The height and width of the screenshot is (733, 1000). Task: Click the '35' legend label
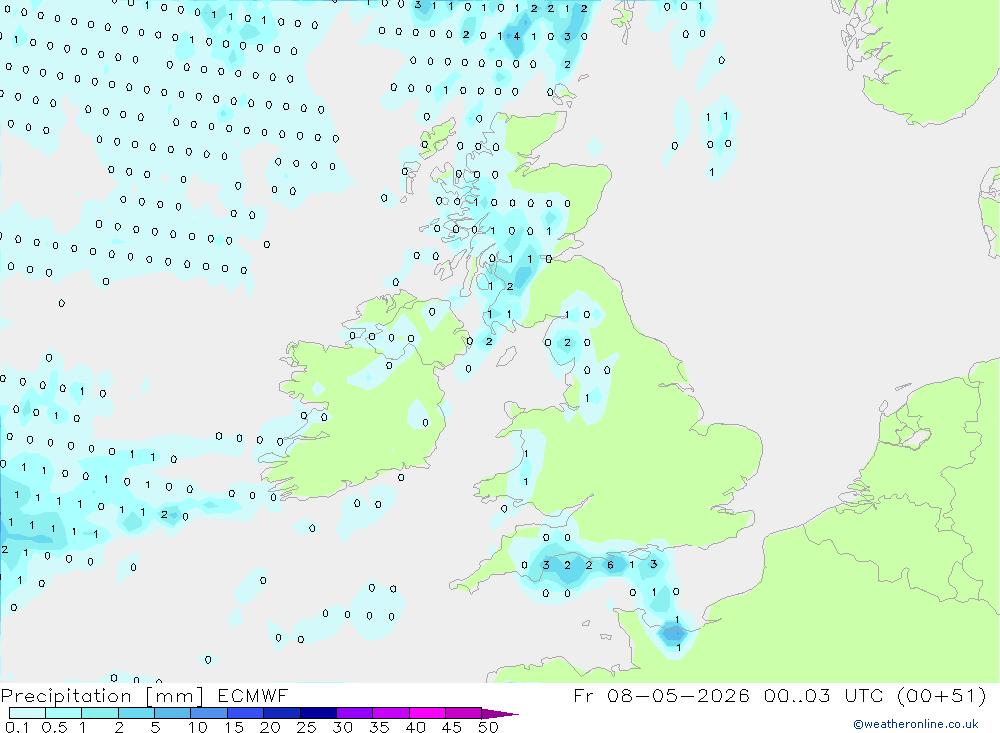tap(379, 727)
